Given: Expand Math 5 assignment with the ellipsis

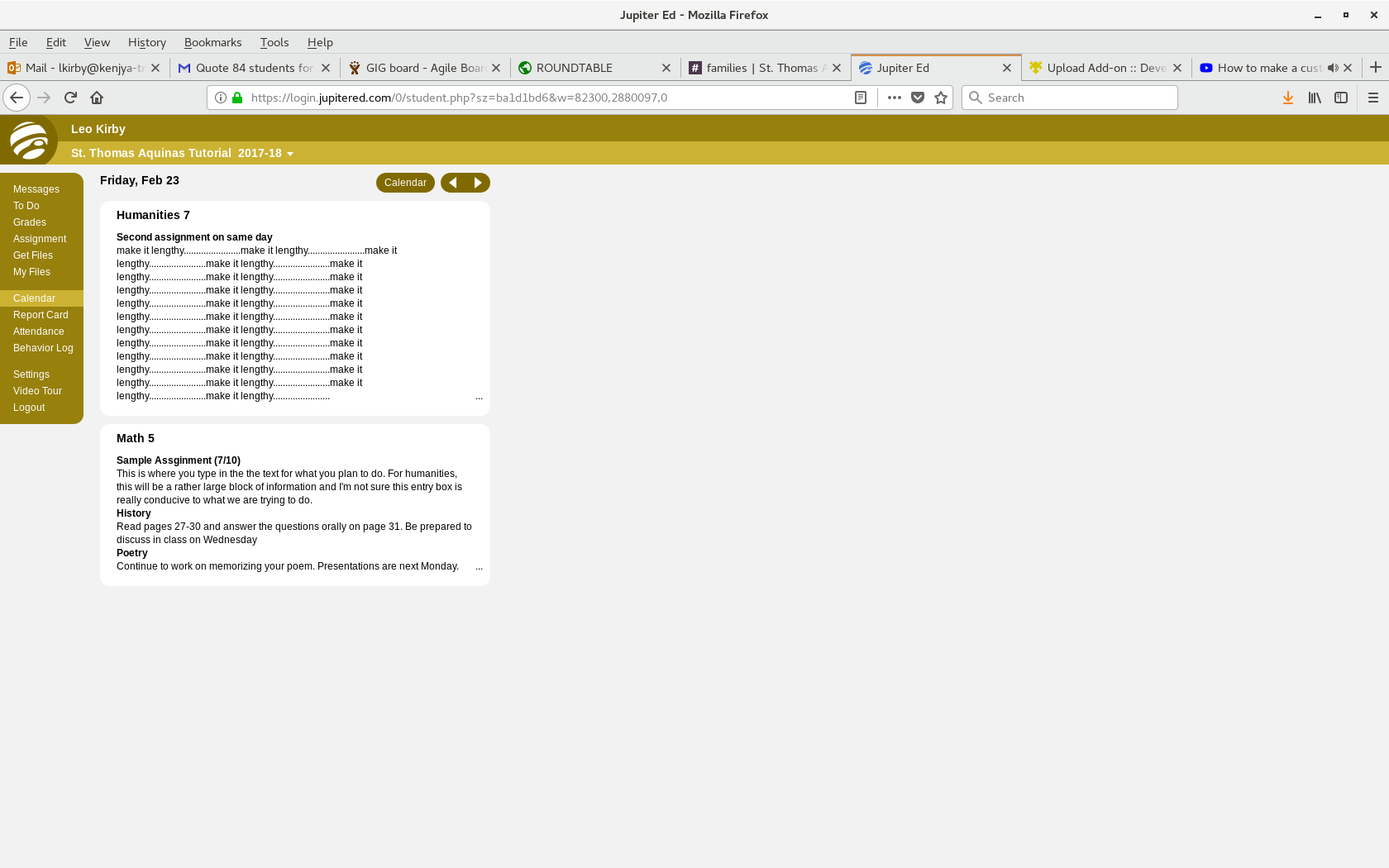Looking at the screenshot, I should (x=479, y=567).
